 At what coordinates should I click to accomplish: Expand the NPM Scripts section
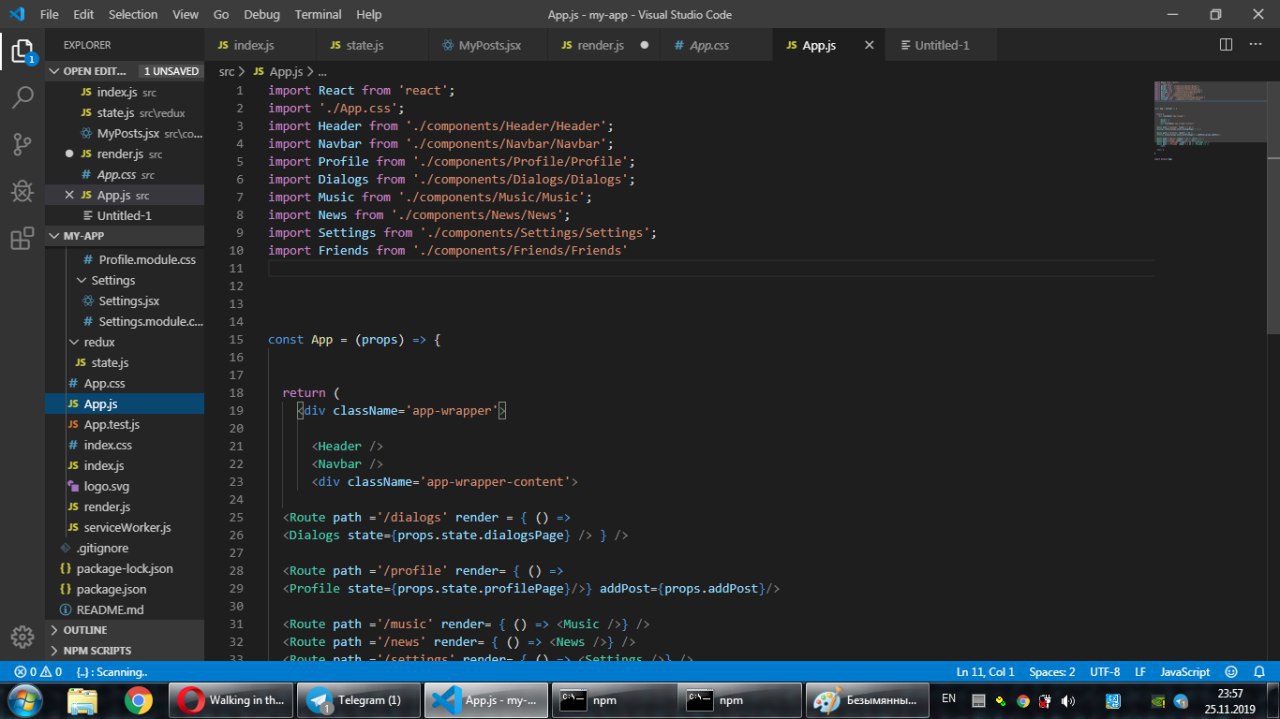[x=97, y=651]
